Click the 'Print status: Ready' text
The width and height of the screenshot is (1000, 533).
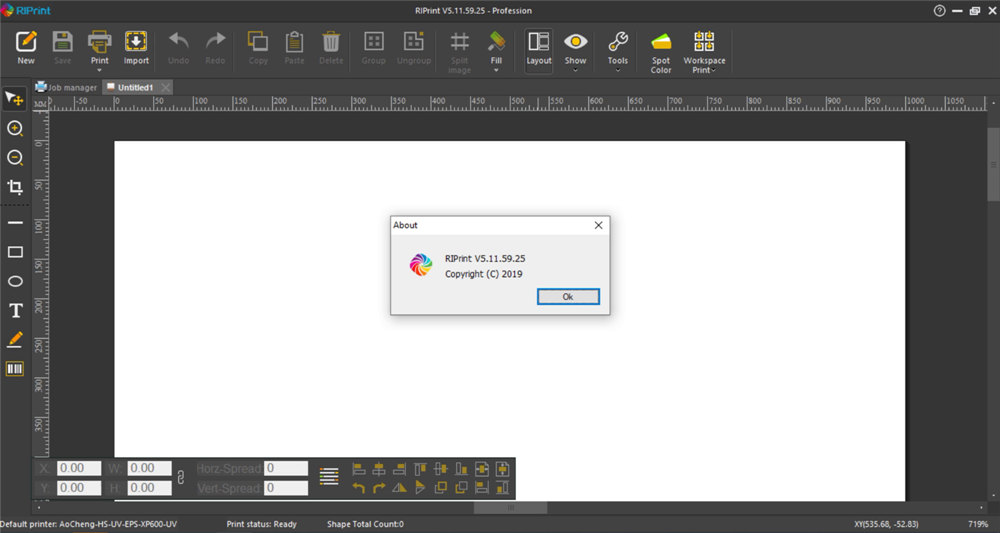pyautogui.click(x=261, y=524)
